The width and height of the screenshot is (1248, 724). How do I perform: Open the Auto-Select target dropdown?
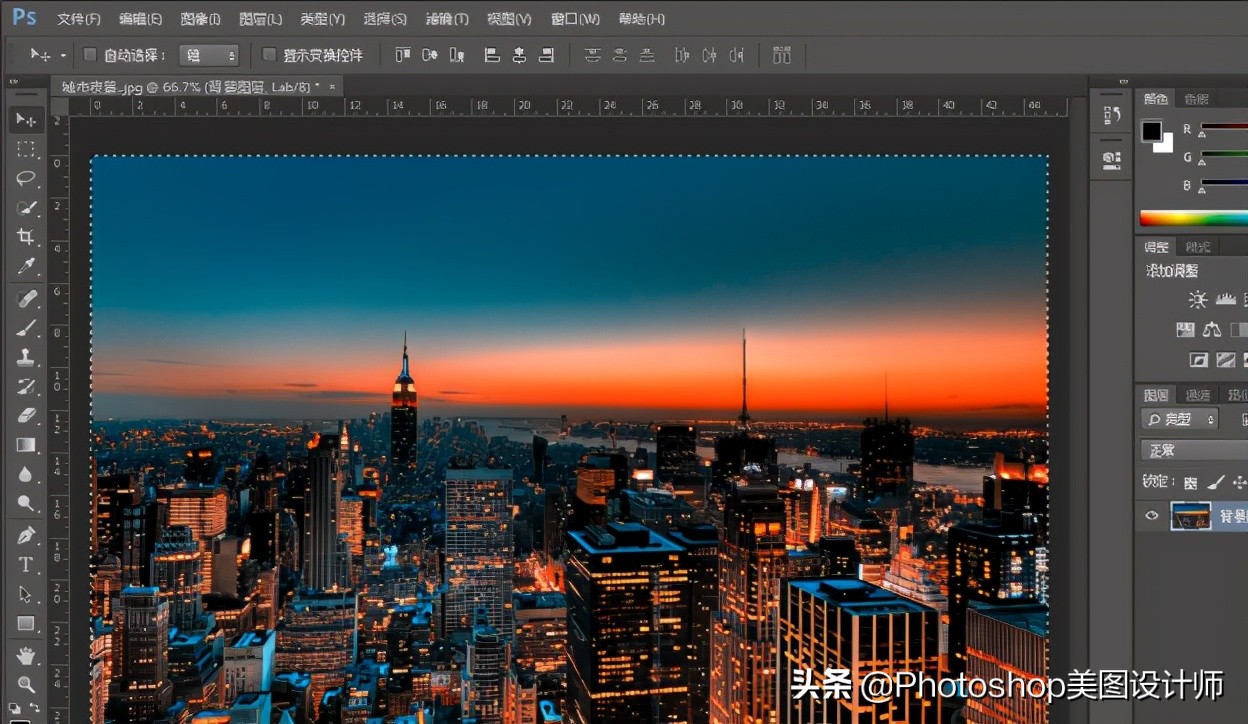[x=210, y=55]
